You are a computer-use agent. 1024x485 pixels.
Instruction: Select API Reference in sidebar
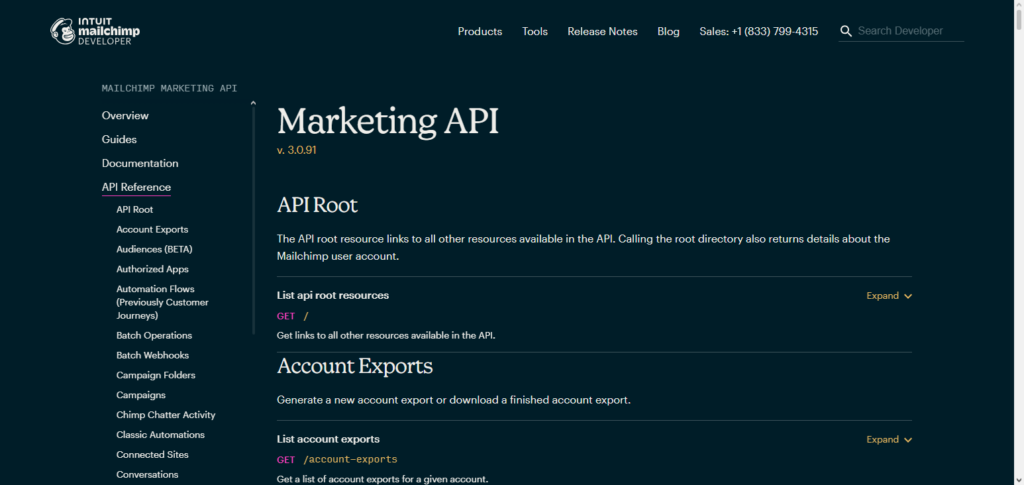(136, 187)
